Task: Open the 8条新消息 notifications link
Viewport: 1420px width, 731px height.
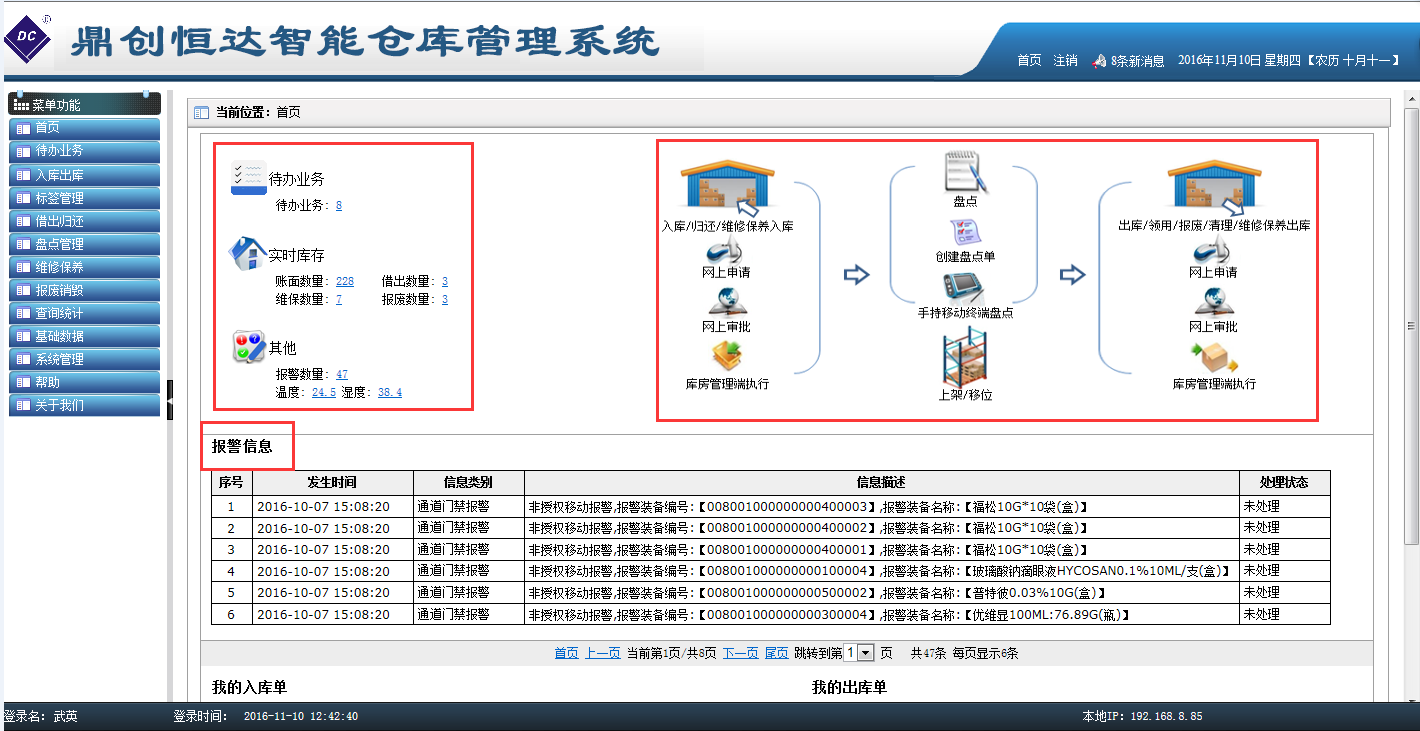Action: click(1138, 61)
